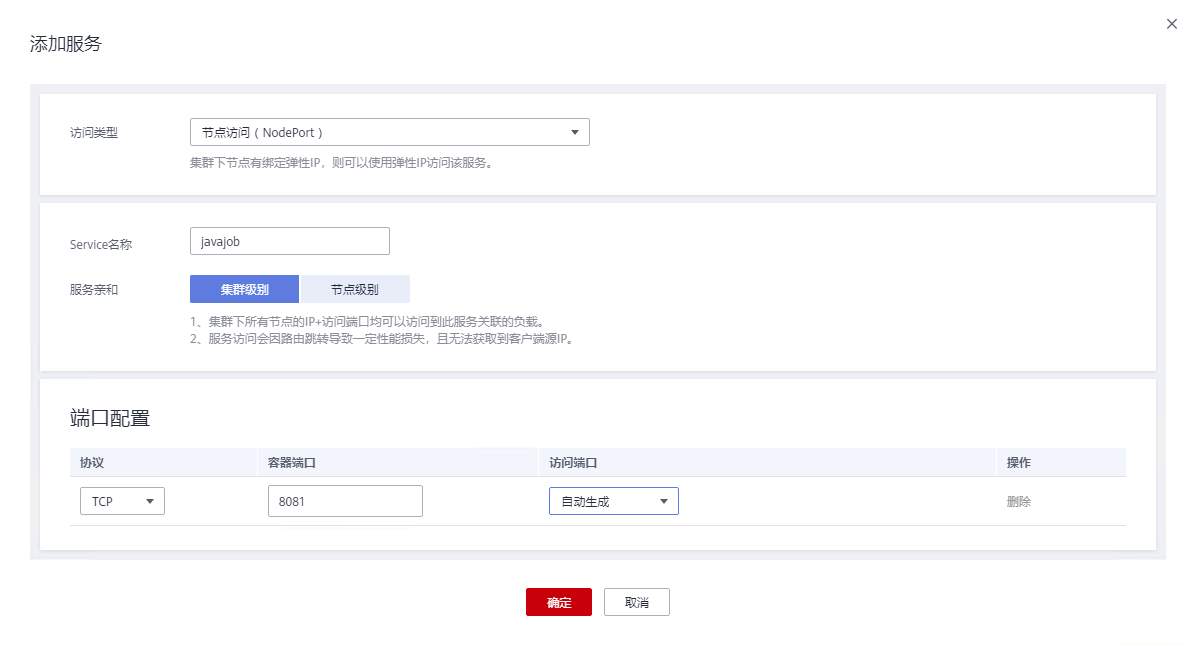Image resolution: width=1193 pixels, height=646 pixels.
Task: Click note 1 about 集群下所有节点的IP
Action: [x=368, y=322]
